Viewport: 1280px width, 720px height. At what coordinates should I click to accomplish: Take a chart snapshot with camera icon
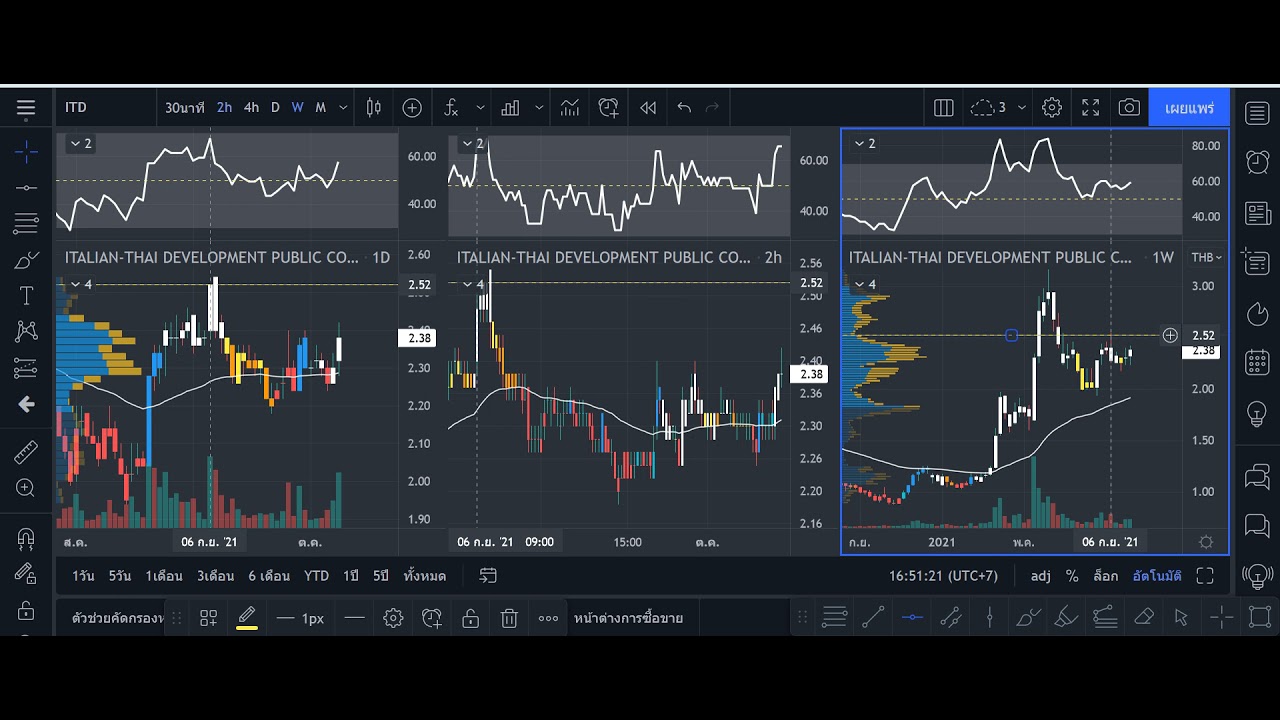(x=1129, y=108)
